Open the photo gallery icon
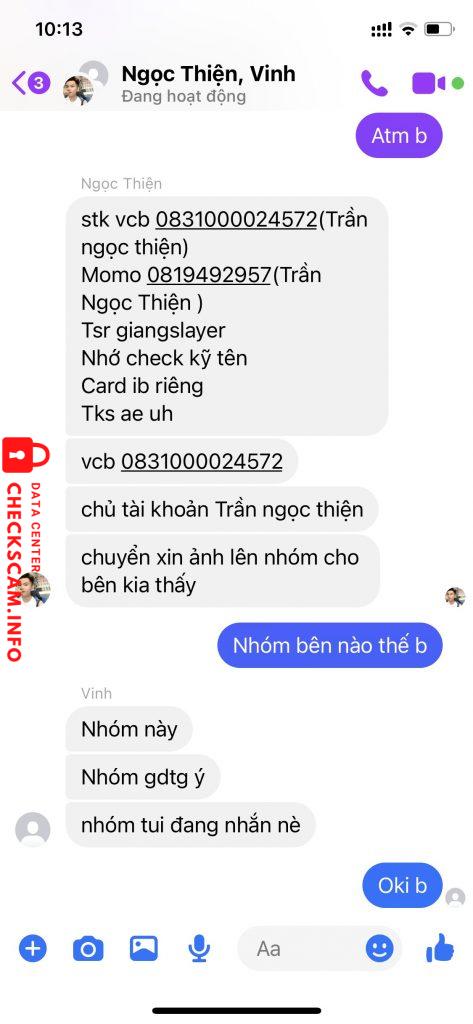473x1024 pixels. [x=144, y=948]
